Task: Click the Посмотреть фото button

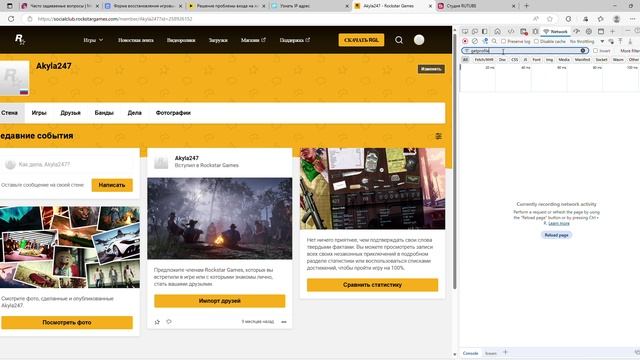Action: (67, 322)
